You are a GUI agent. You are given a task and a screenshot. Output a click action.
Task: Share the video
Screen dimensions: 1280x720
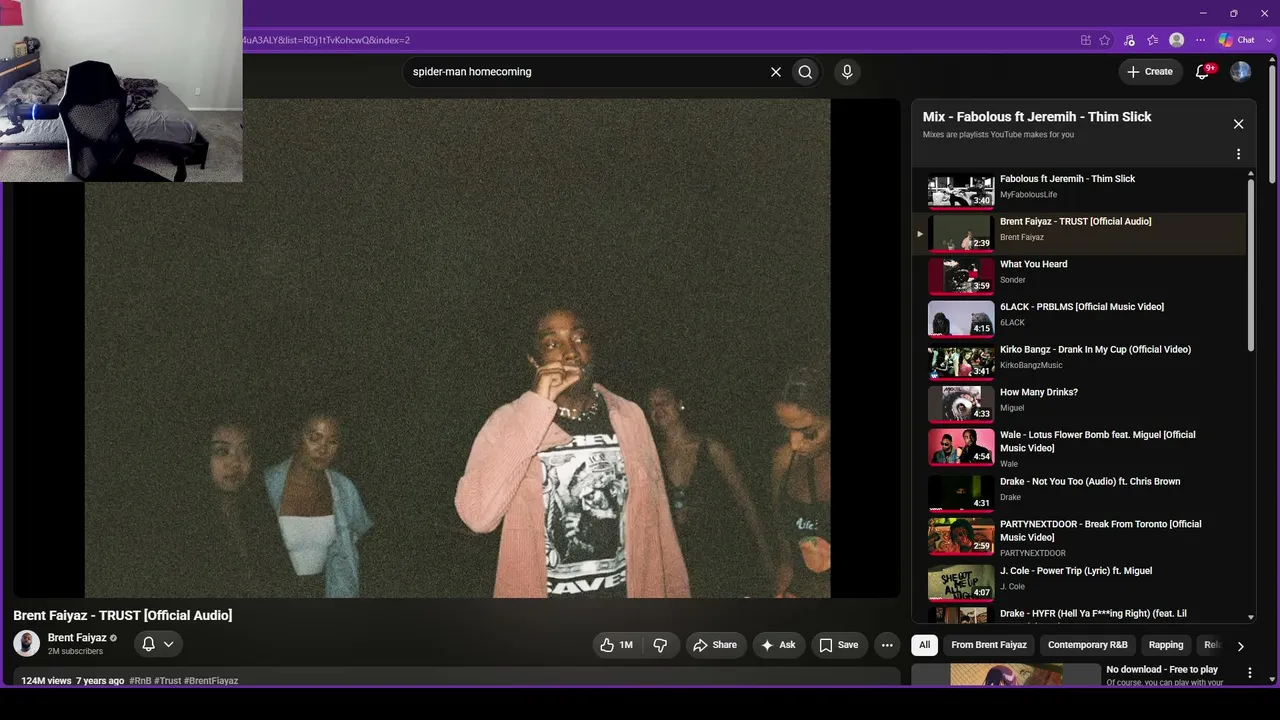pos(715,645)
